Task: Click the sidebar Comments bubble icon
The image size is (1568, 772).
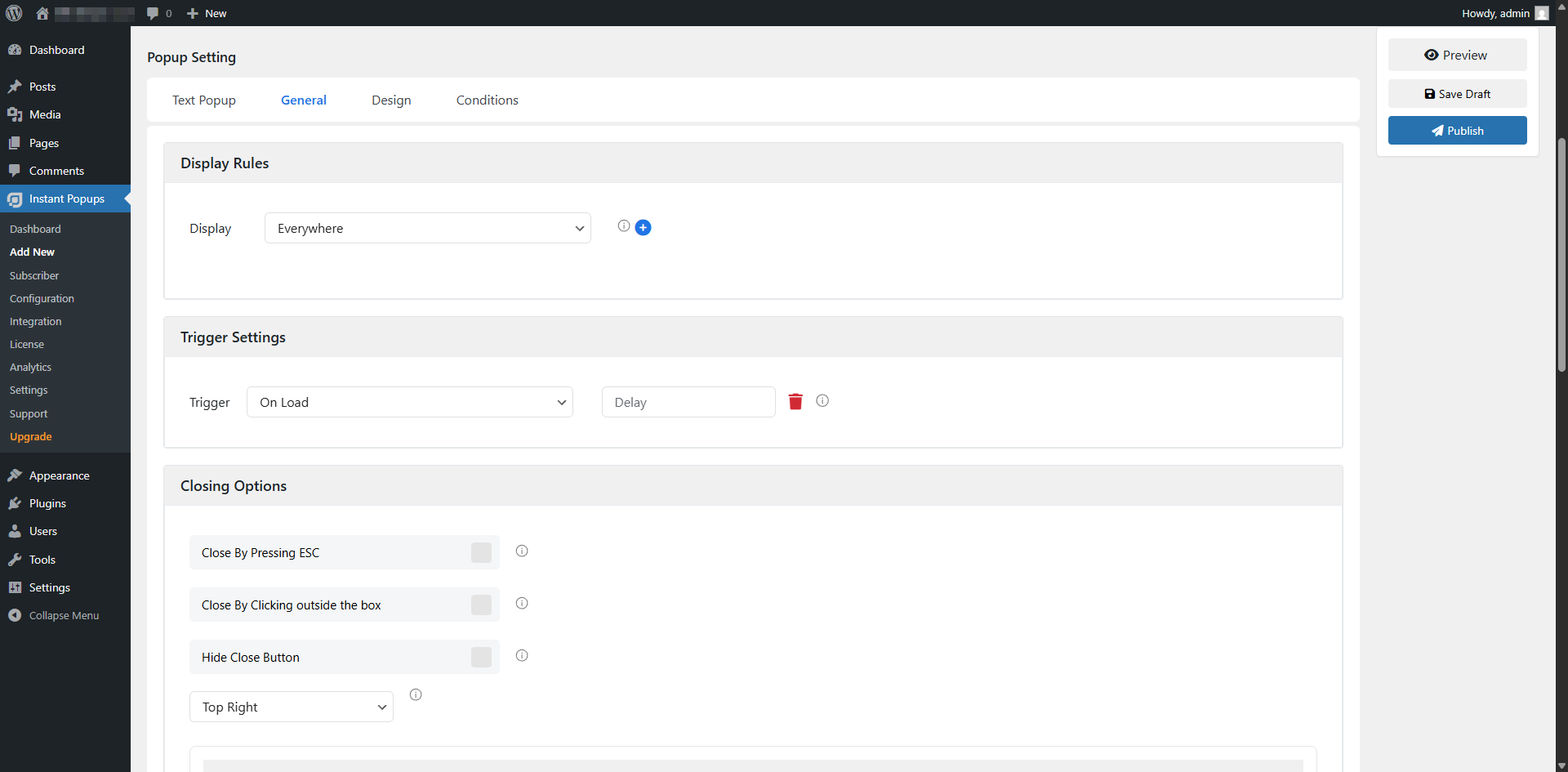Action: 15,171
